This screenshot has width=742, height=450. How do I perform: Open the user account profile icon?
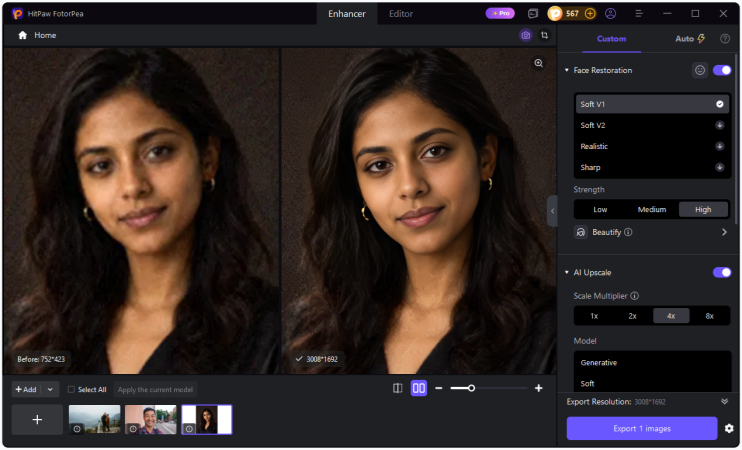coord(610,14)
